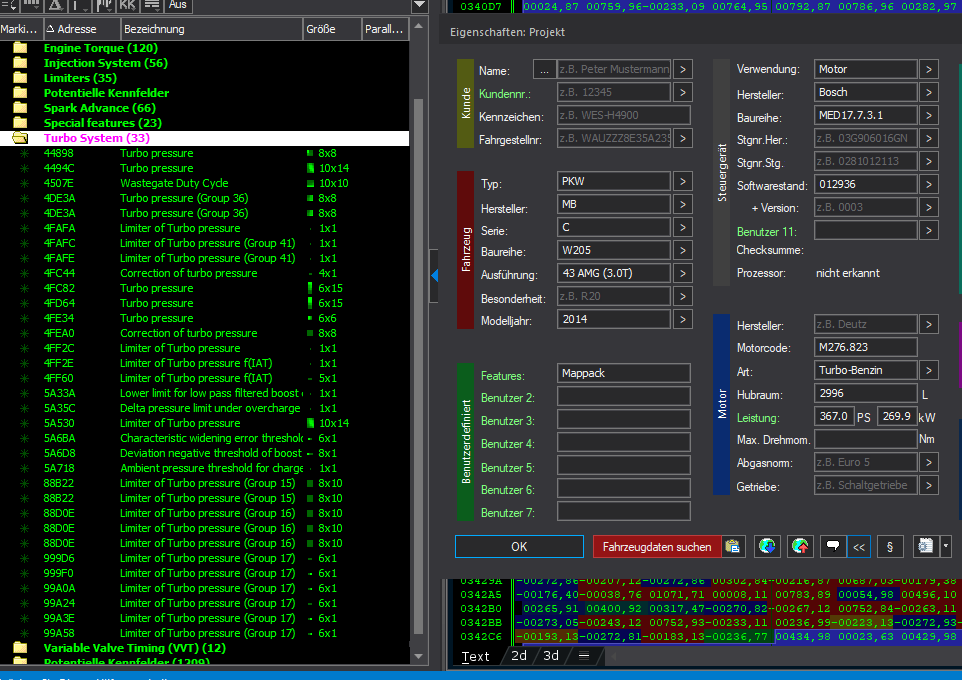Image resolution: width=962 pixels, height=680 pixels.
Task: Click the paste icon beside Fahrzeugdaten suchen
Action: pos(733,547)
